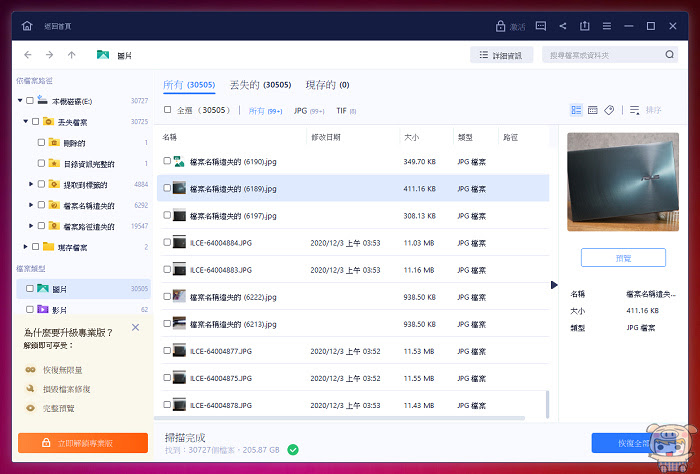Open the feedback chat icon

541,26
